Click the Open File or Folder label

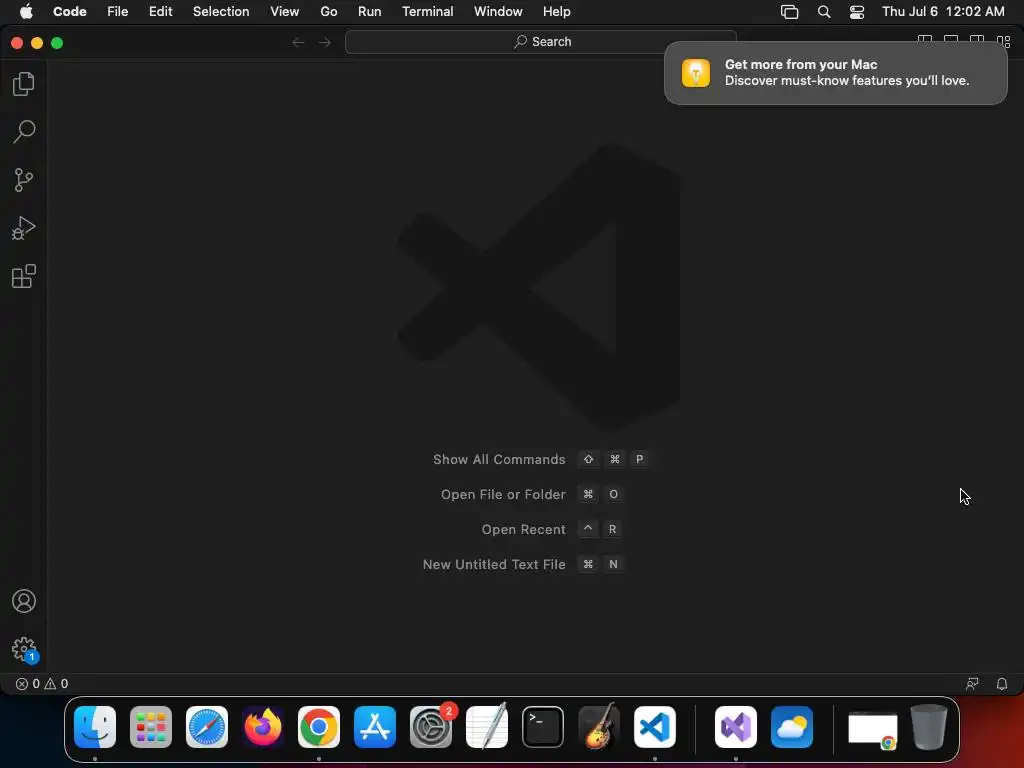(x=503, y=495)
